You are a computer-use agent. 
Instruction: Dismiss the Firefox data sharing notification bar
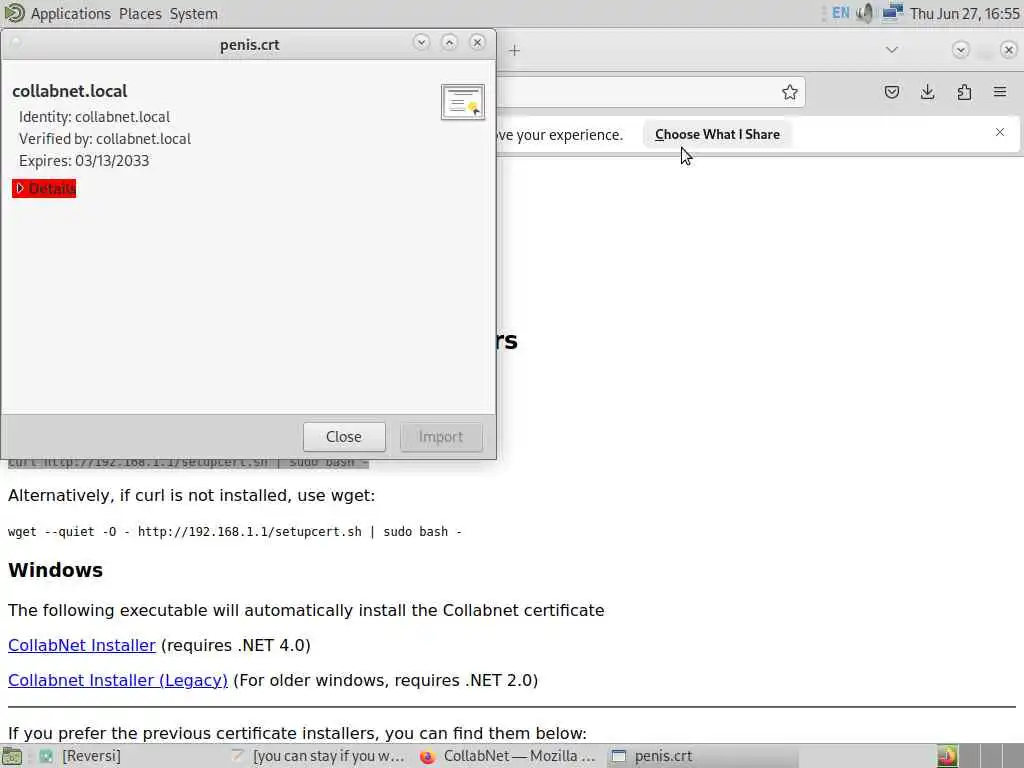[x=1000, y=133]
